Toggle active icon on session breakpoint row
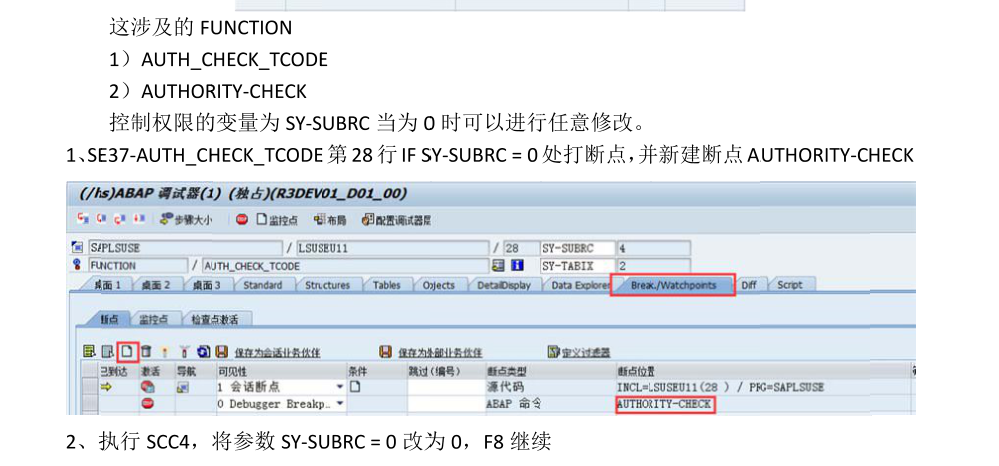Screen dimensions: 999x466 tap(147, 388)
